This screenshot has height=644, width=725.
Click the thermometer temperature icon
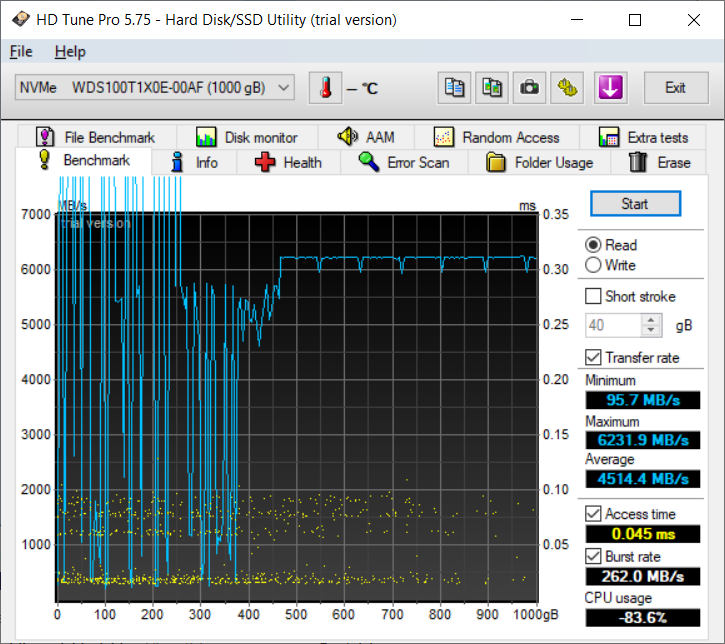(x=326, y=87)
